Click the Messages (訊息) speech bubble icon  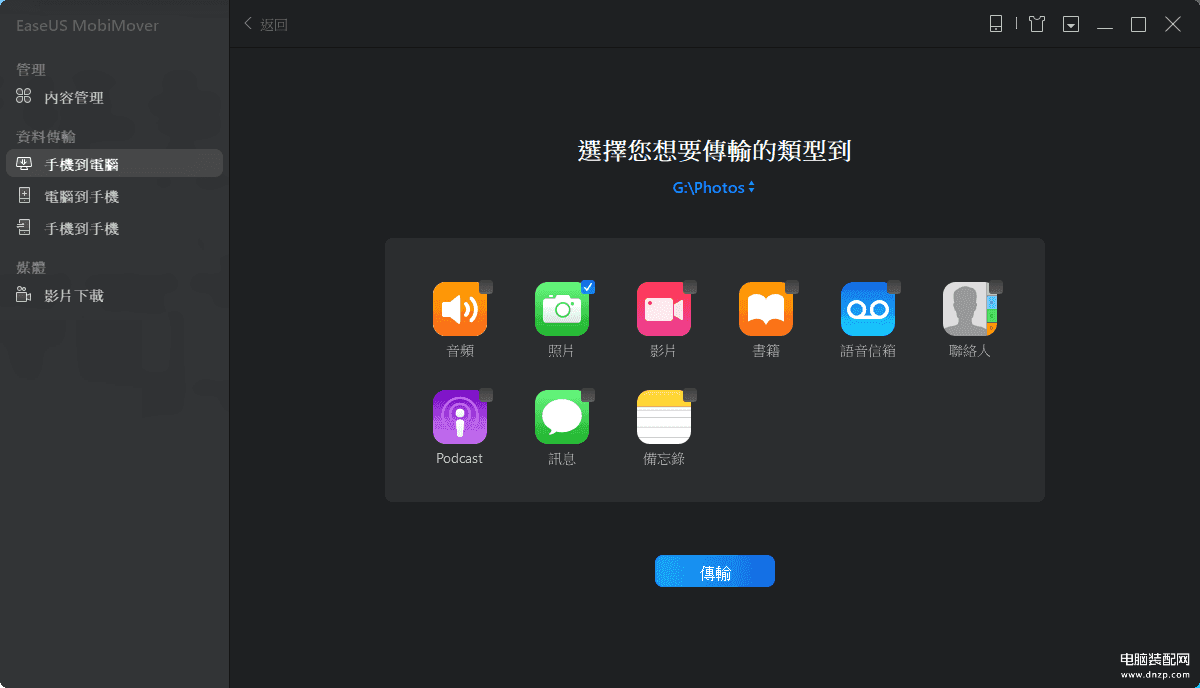coord(562,417)
